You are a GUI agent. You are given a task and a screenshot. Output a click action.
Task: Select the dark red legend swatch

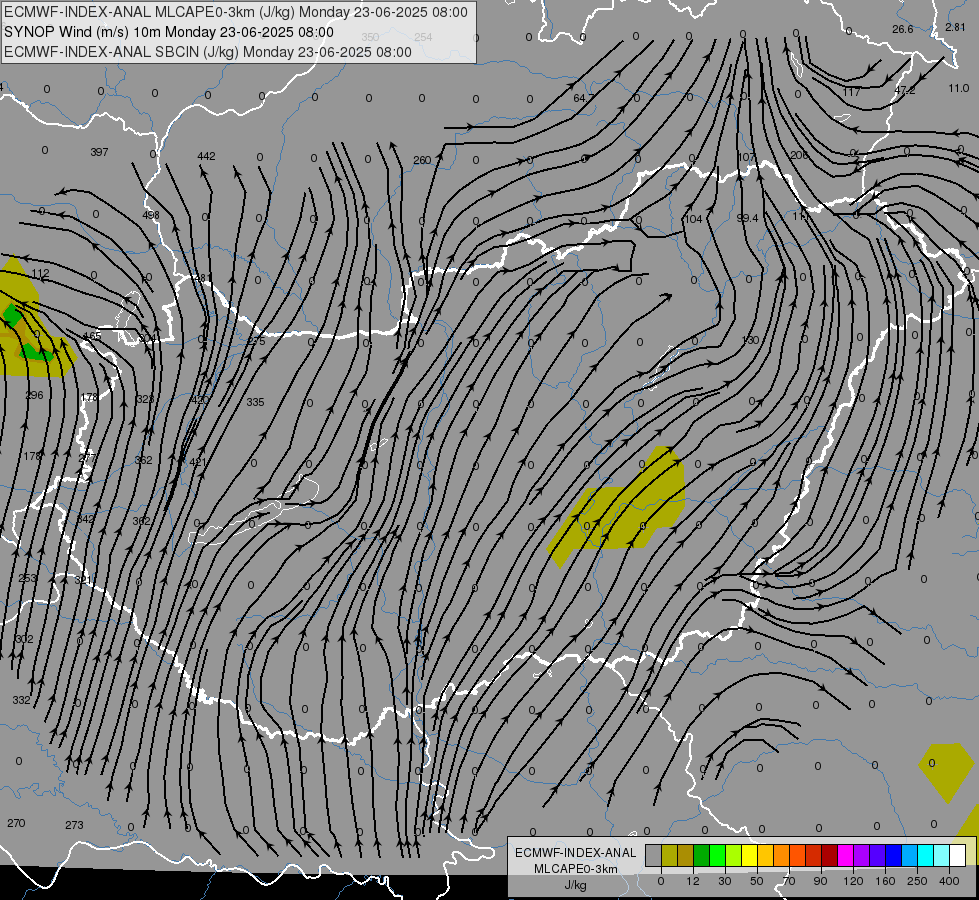(830, 855)
